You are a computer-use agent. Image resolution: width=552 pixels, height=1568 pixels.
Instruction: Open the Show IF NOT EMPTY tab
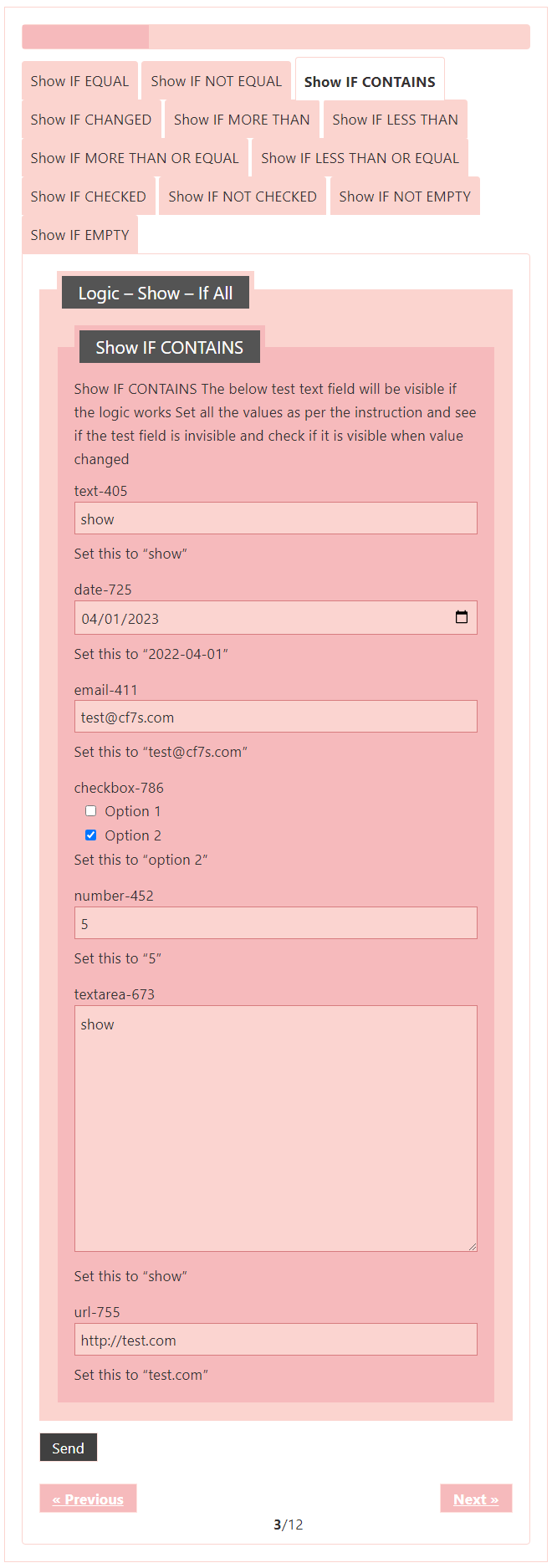pyautogui.click(x=405, y=197)
